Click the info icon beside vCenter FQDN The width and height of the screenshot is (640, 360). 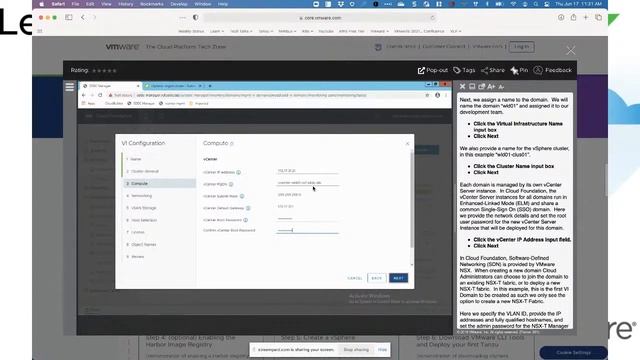[x=231, y=184]
